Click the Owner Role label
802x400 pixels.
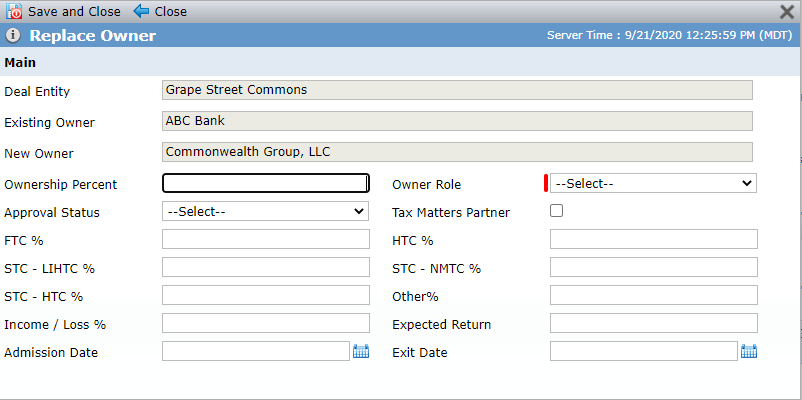(426, 185)
